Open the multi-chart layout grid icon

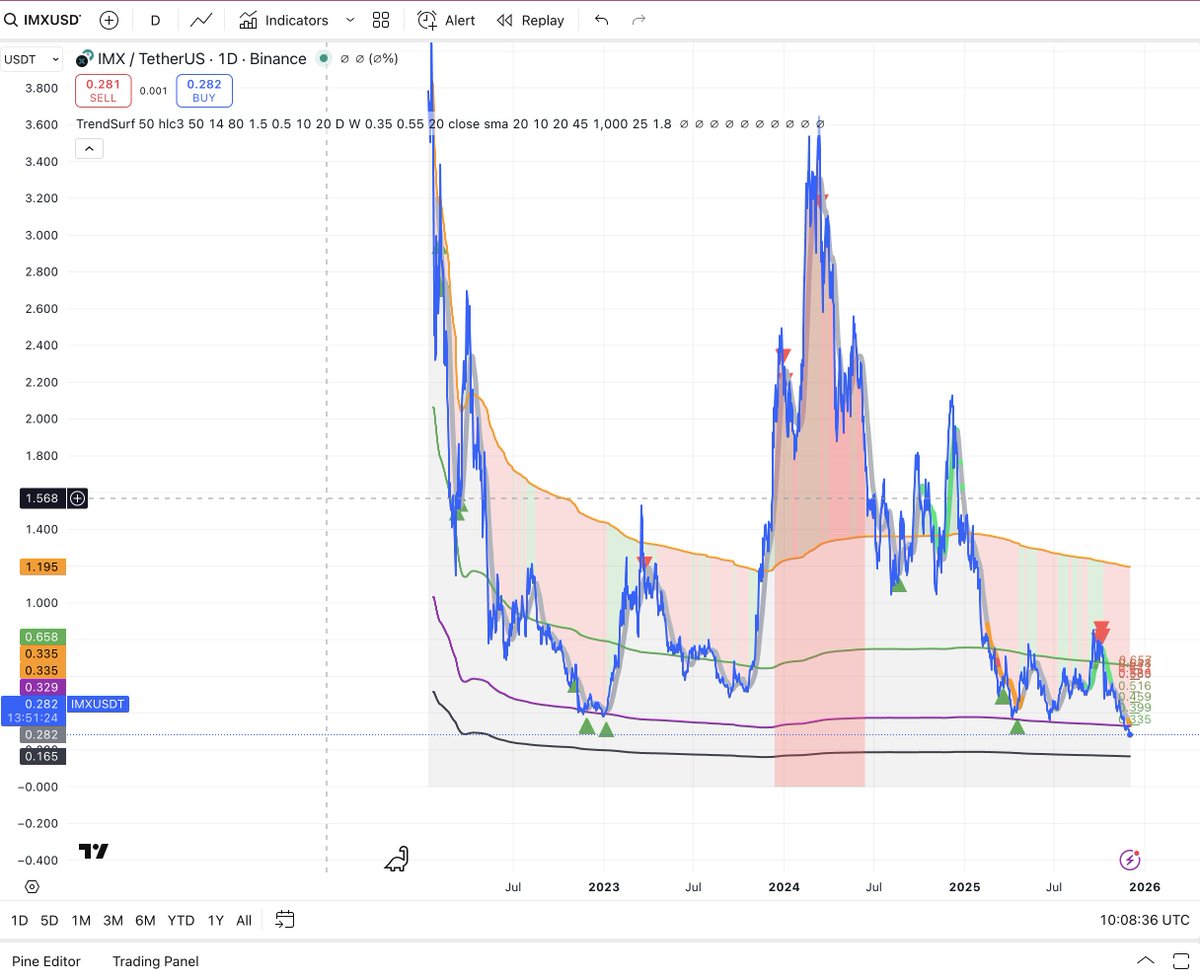pos(380,19)
